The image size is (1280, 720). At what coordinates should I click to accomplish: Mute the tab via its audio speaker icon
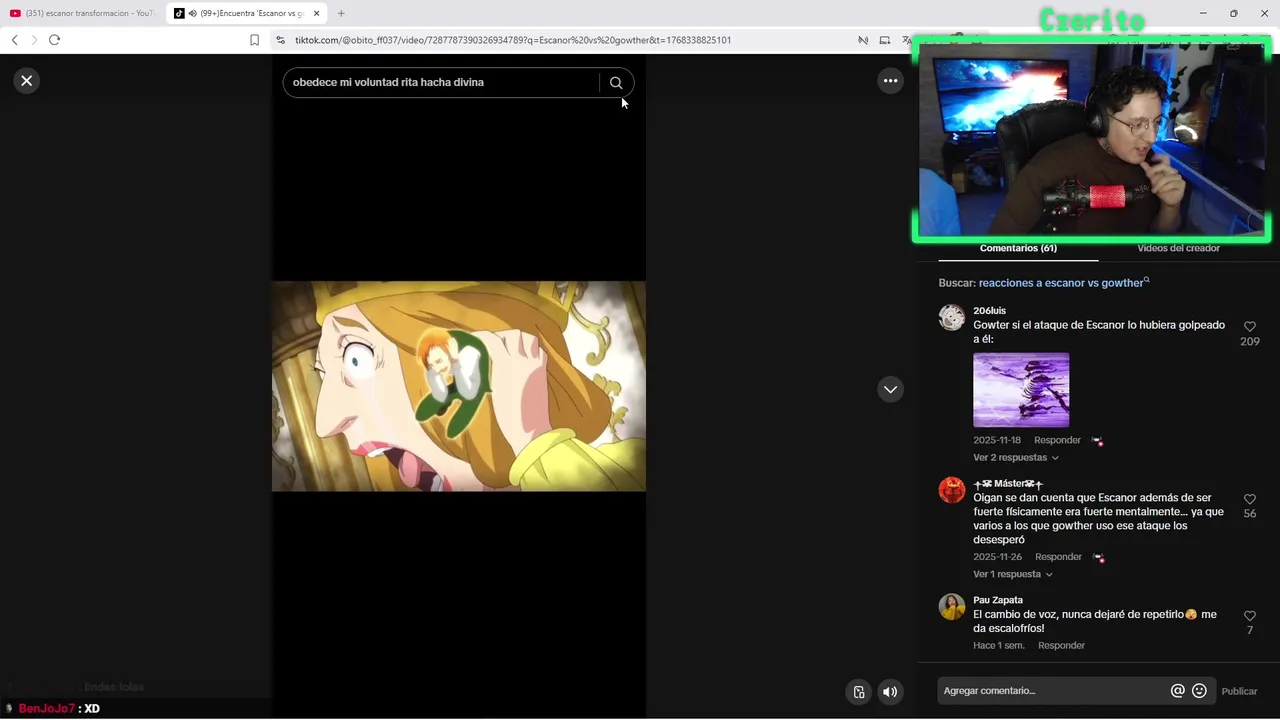point(192,13)
